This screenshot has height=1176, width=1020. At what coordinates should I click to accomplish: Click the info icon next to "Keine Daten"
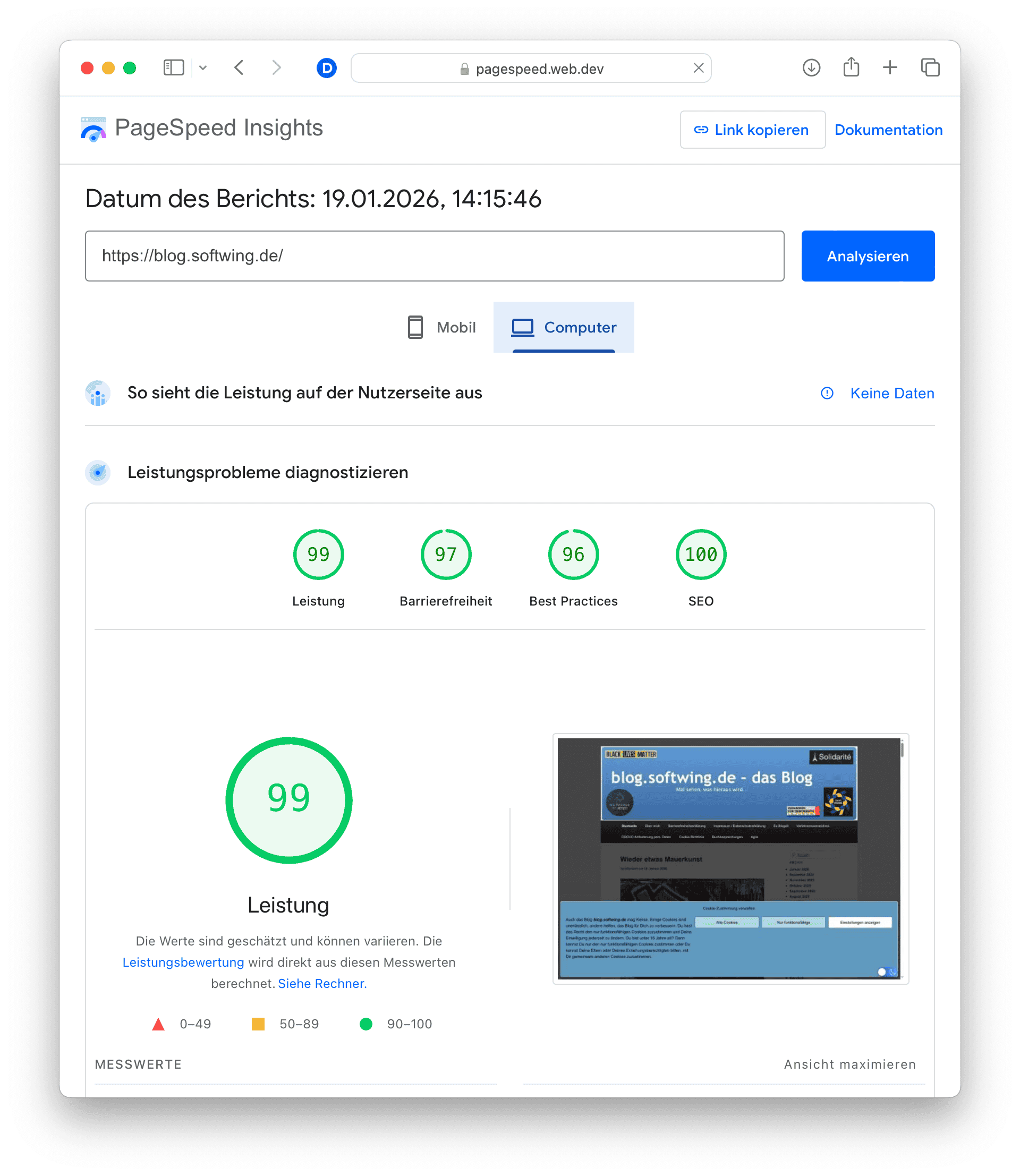827,393
